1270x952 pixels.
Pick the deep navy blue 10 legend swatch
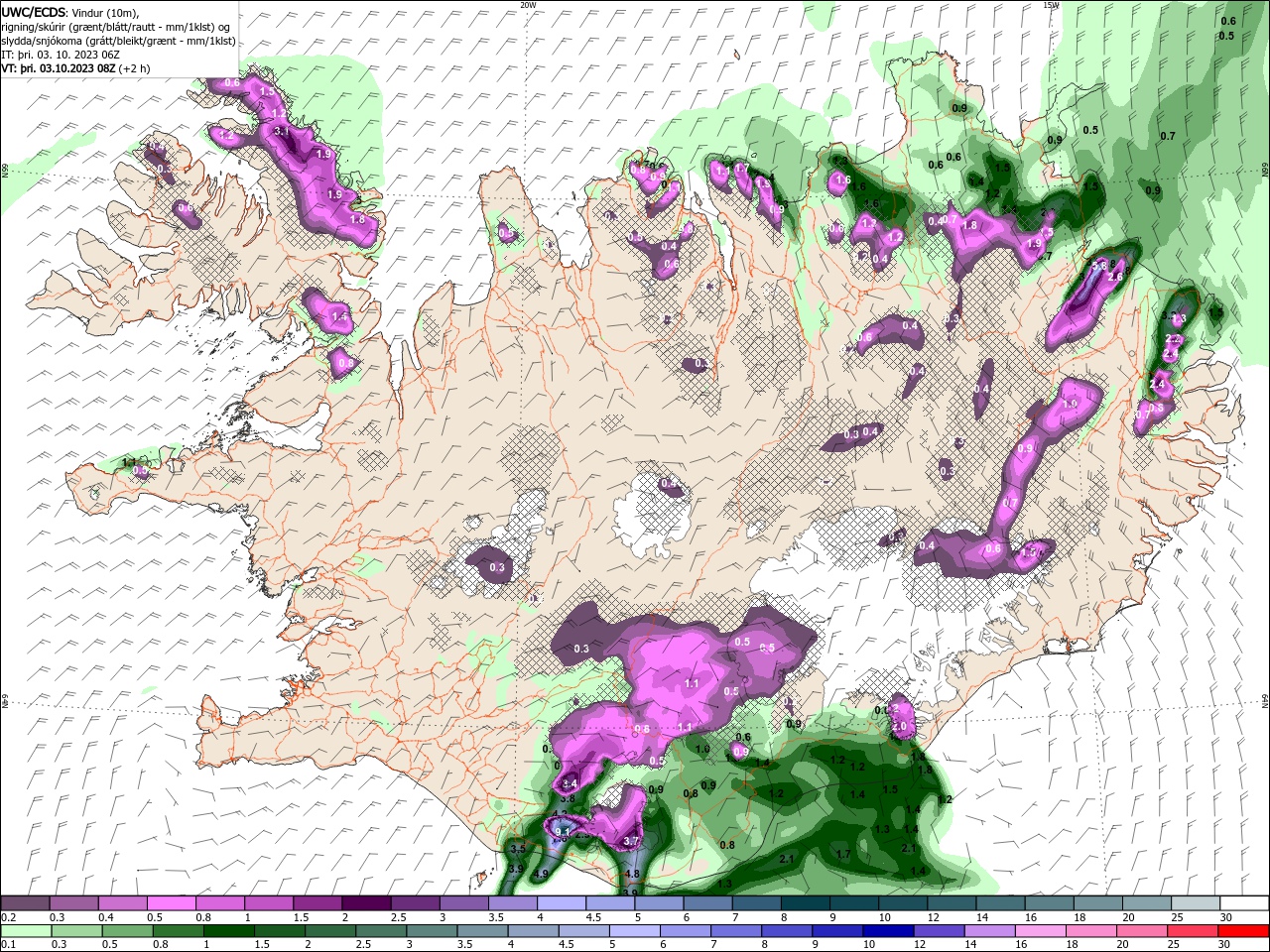pos(887,931)
